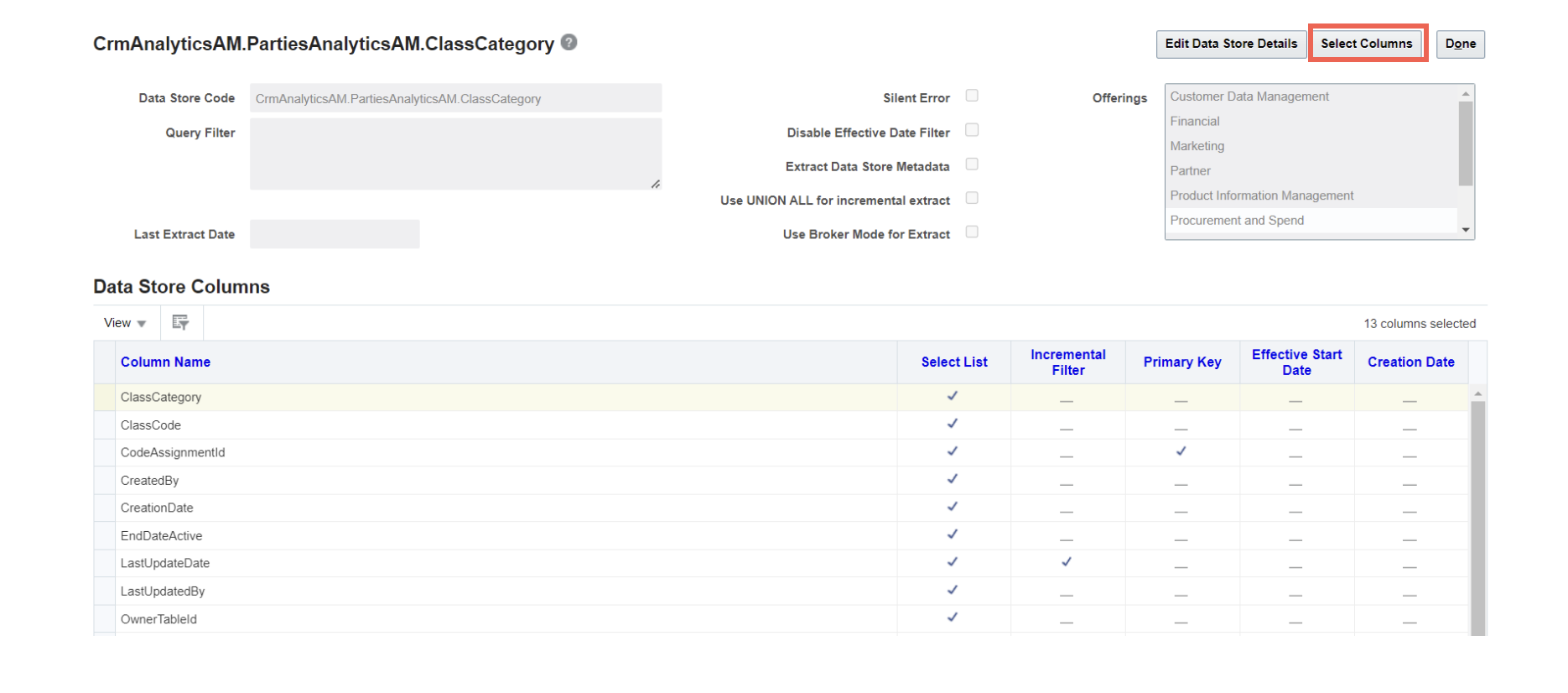Click the Last Extract Date field
Screen dimensions: 1568x693
click(x=335, y=234)
